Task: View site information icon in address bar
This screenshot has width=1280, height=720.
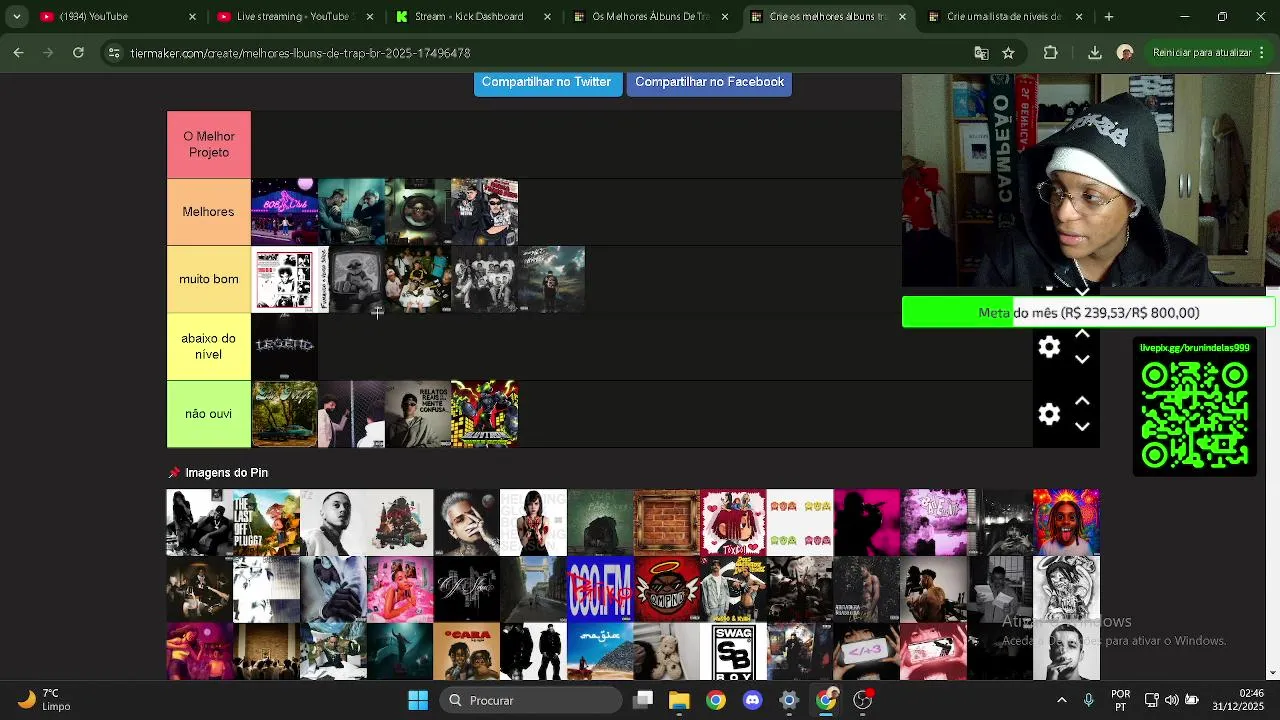Action: 114,53
